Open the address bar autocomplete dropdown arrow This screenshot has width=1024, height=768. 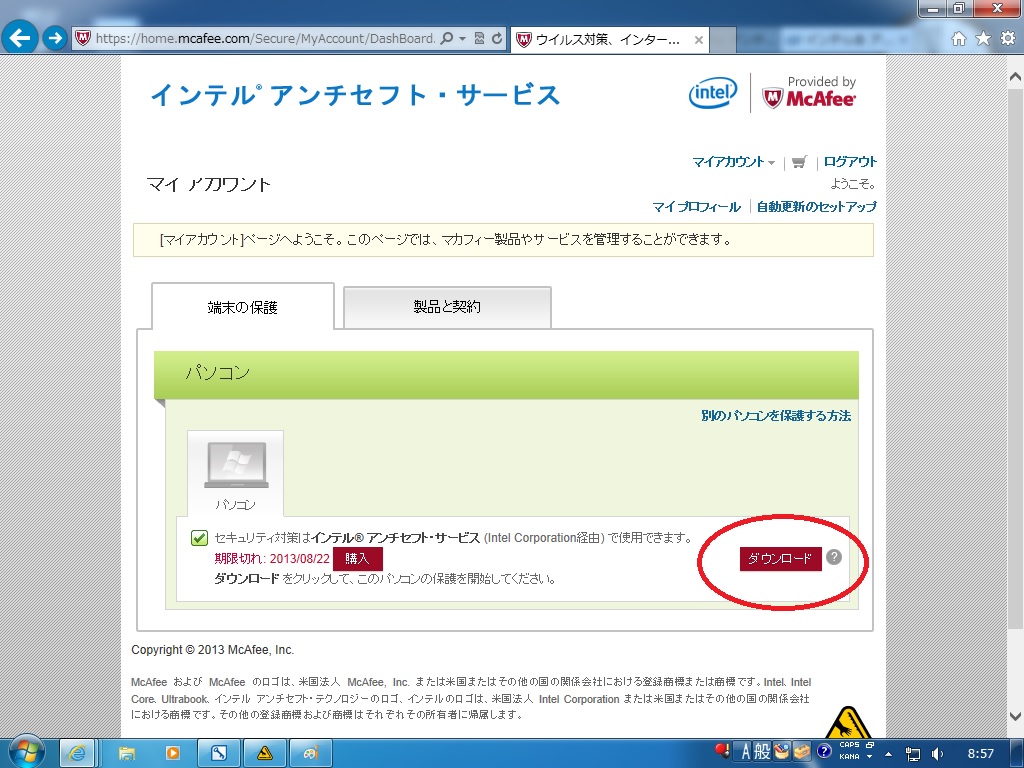click(462, 39)
